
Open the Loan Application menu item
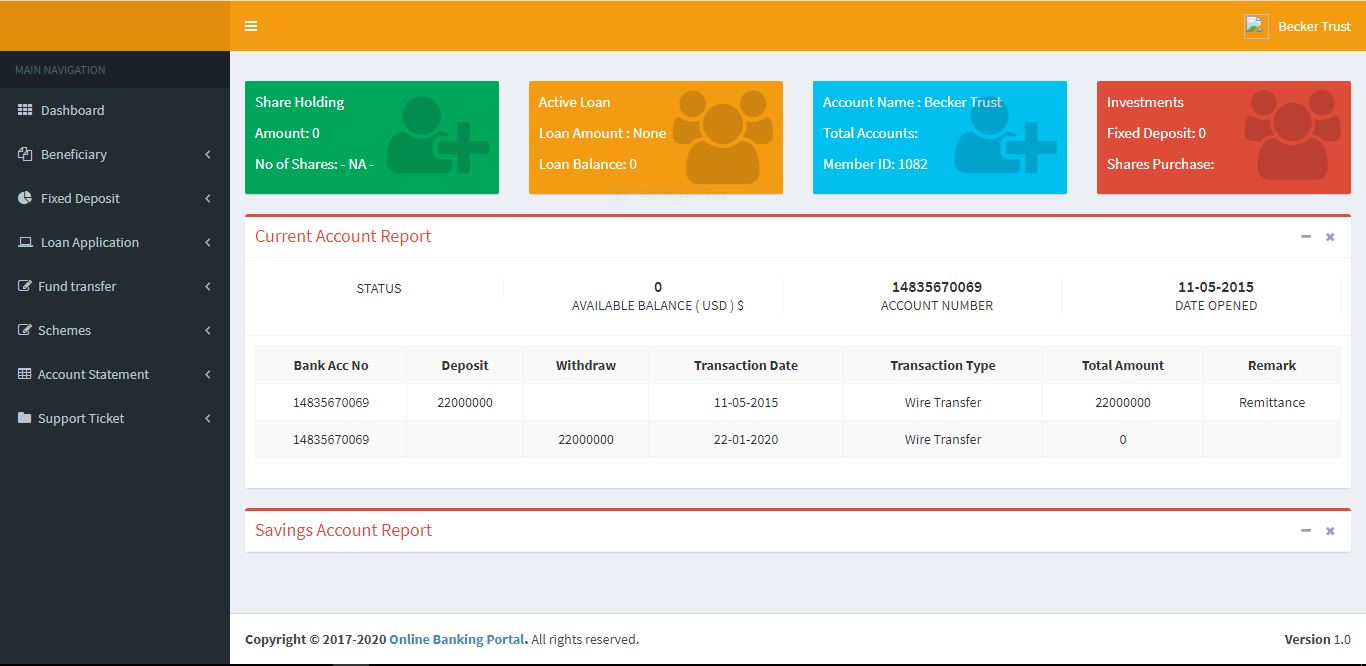[x=115, y=242]
